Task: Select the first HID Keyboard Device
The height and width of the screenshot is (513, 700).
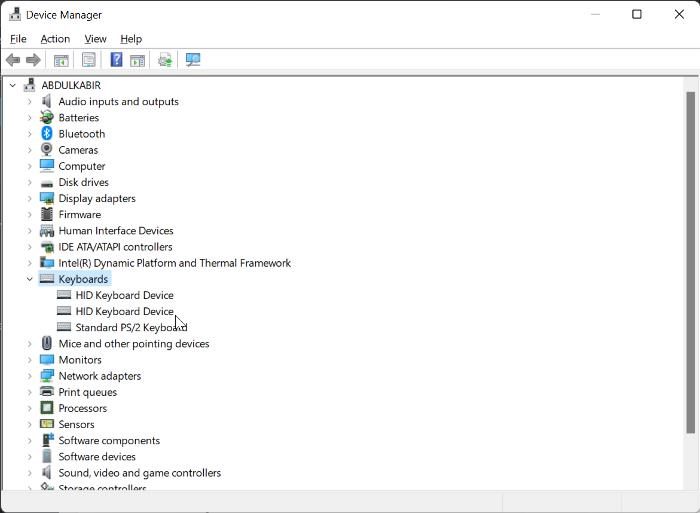Action: coord(125,295)
